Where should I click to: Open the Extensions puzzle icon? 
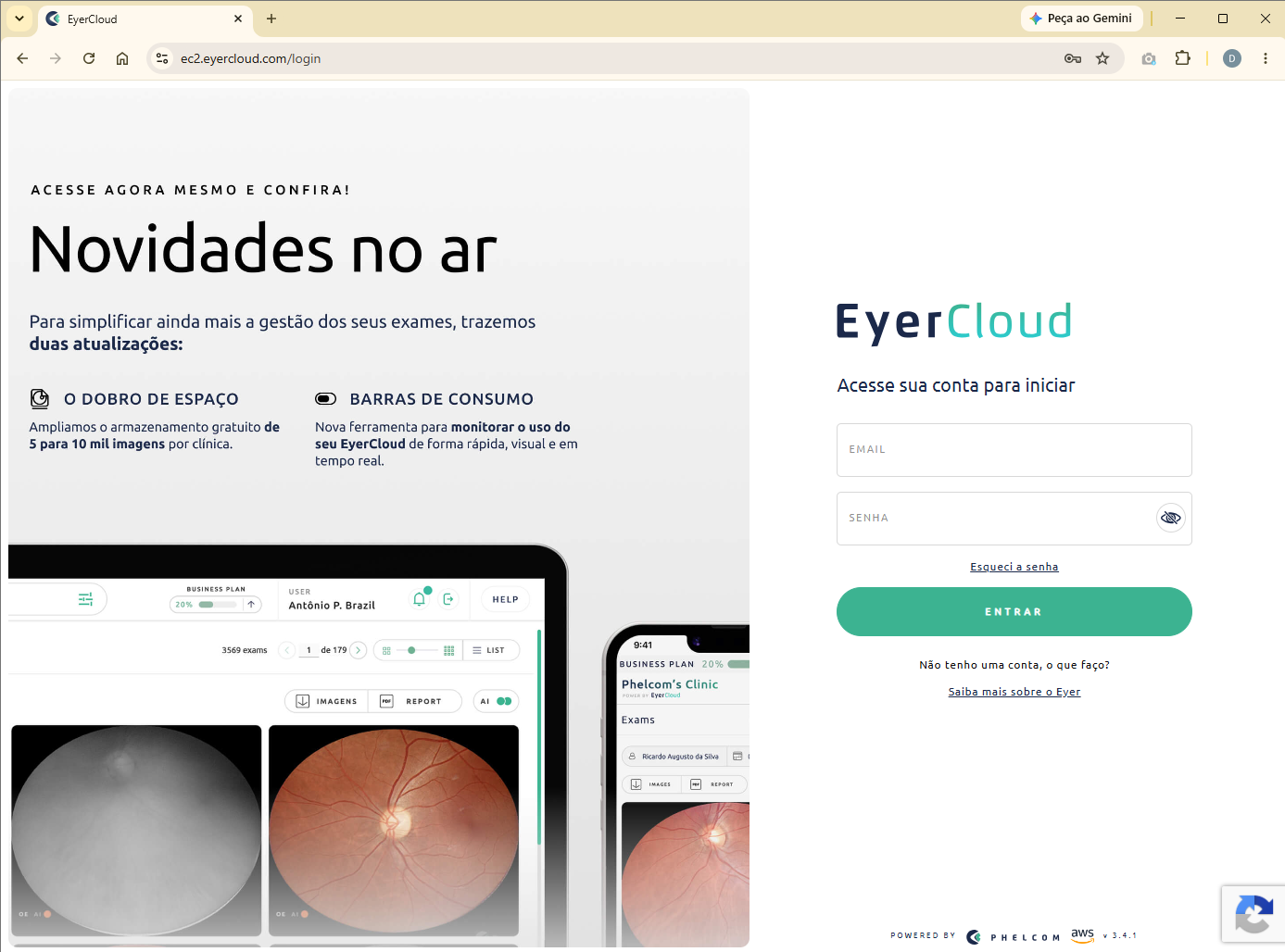tap(1182, 58)
